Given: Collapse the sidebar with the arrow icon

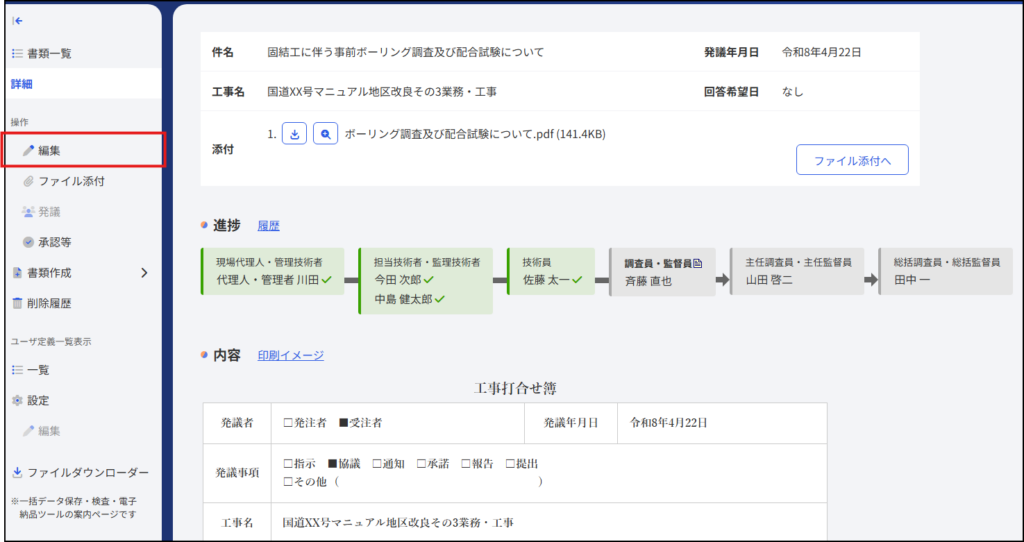Looking at the screenshot, I should (x=18, y=21).
